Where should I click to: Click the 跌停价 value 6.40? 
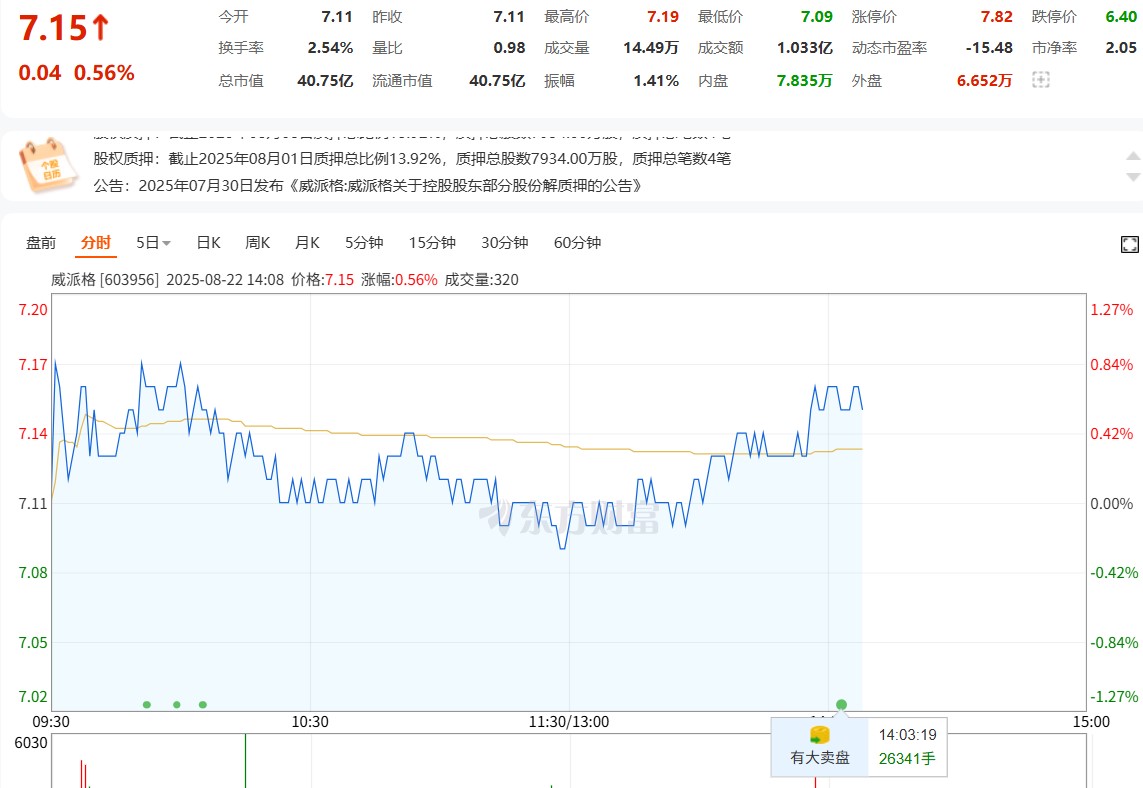point(1121,16)
